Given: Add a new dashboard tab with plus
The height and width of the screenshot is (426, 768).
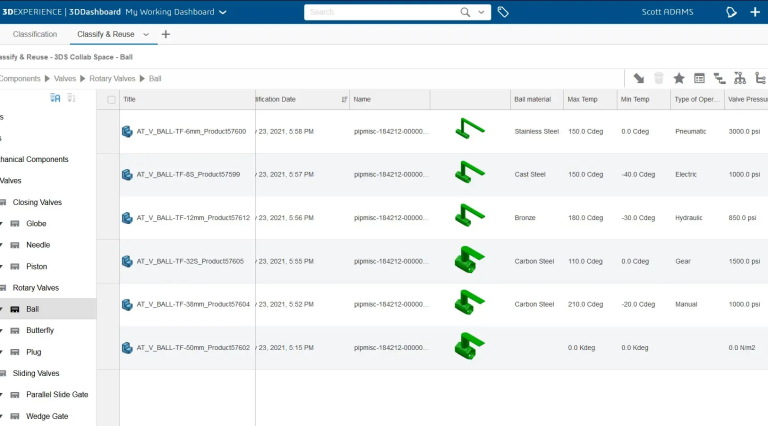Looking at the screenshot, I should click(166, 34).
